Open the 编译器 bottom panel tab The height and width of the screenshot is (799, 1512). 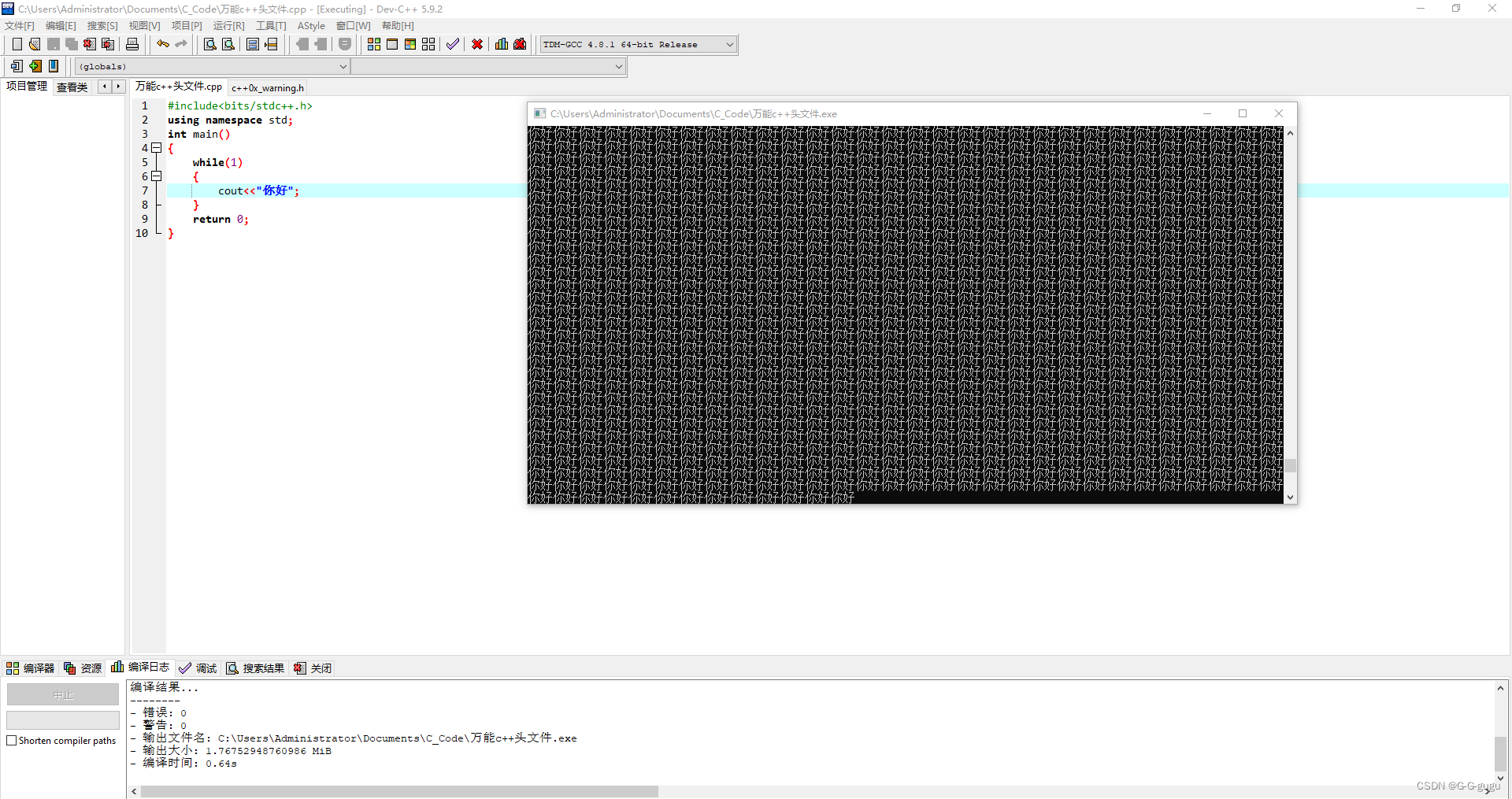(x=30, y=668)
